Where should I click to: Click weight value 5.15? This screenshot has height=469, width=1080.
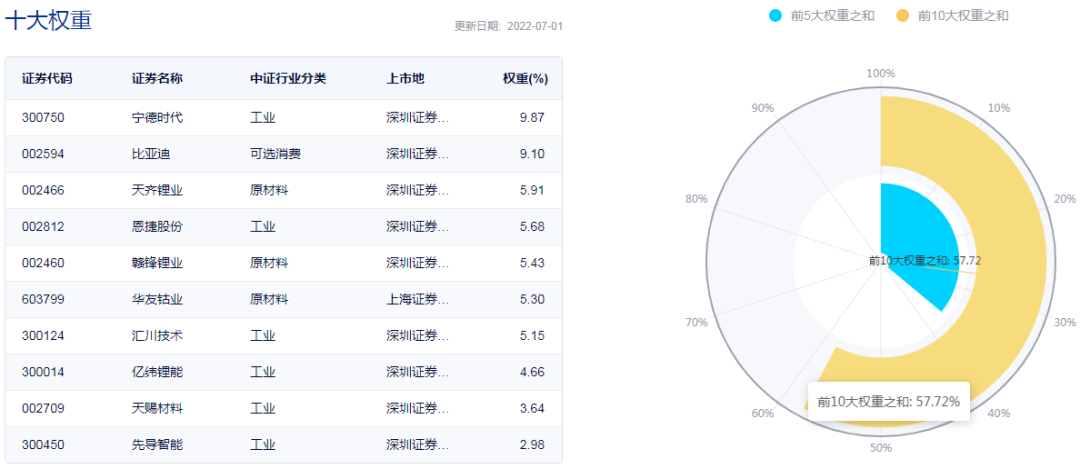pos(532,336)
